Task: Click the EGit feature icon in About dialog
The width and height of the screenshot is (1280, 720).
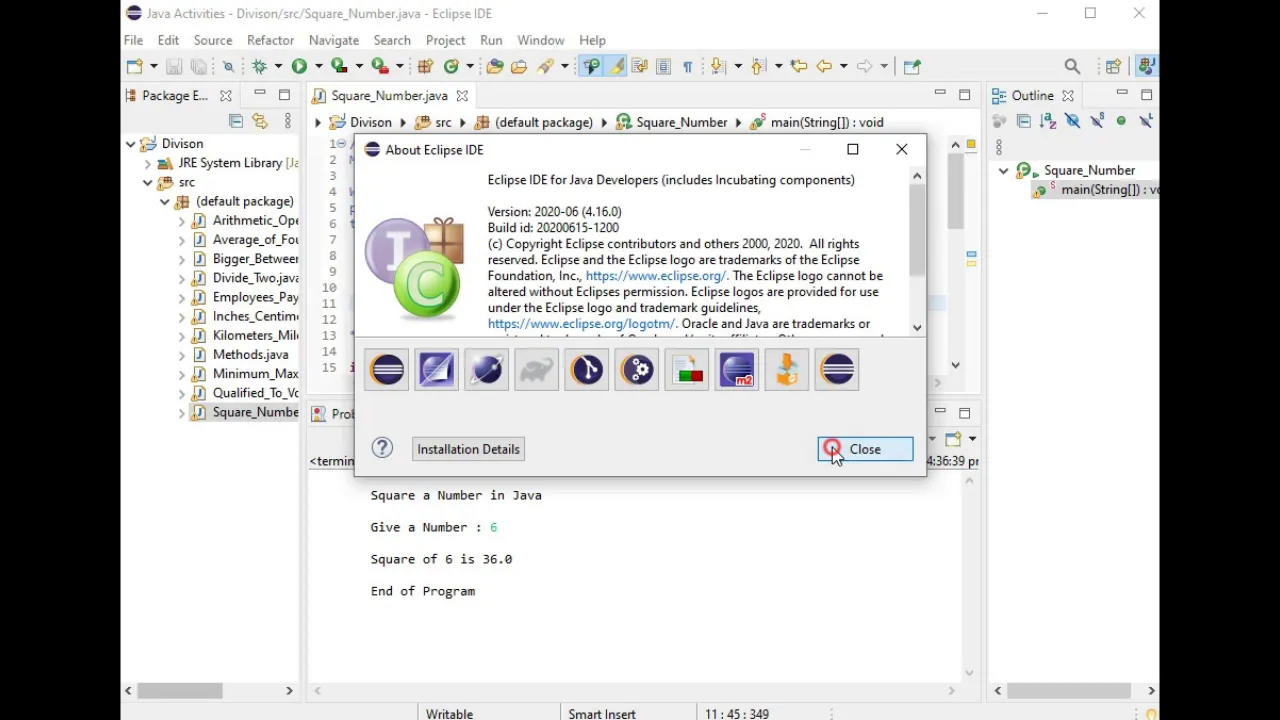Action: tap(587, 370)
